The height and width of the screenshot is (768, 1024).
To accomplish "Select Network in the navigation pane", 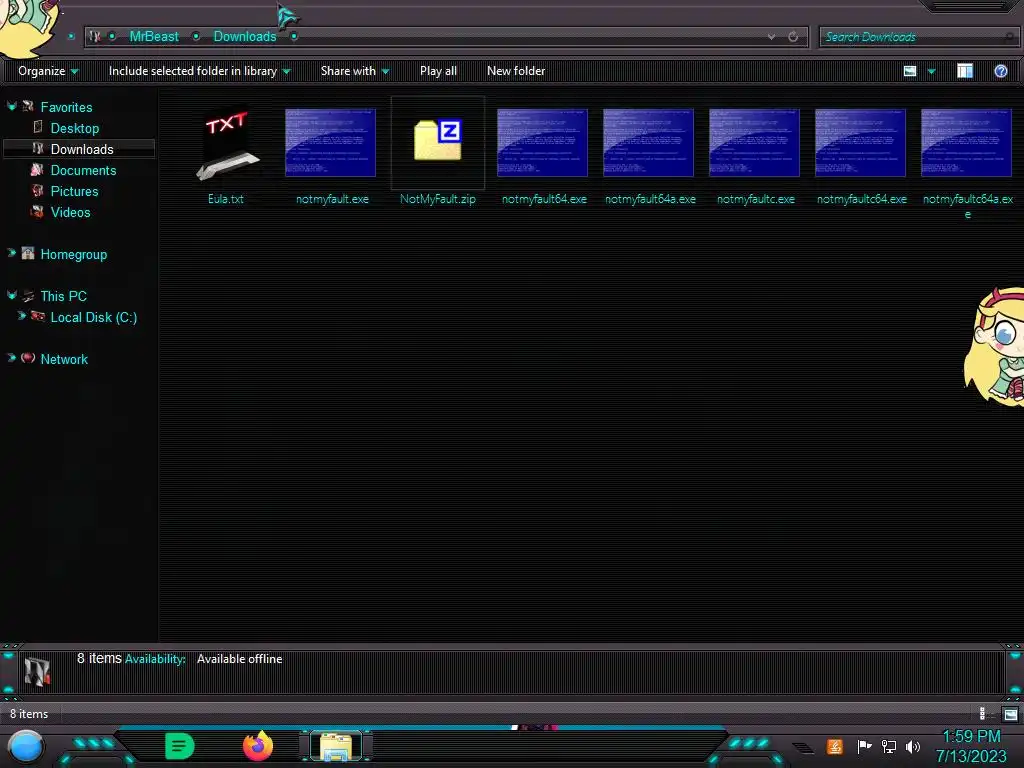I will [x=63, y=359].
